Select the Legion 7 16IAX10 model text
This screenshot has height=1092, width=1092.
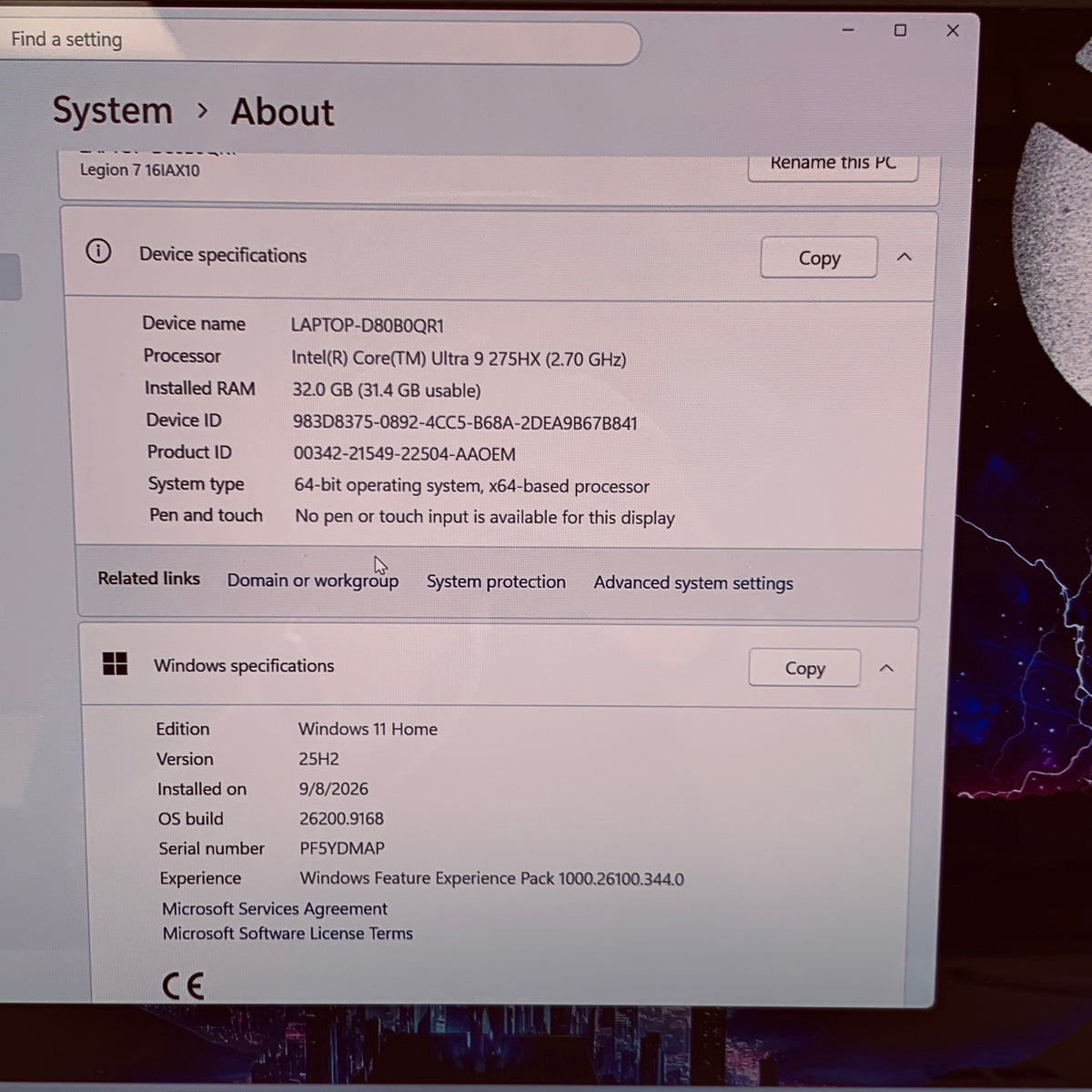pos(139,170)
